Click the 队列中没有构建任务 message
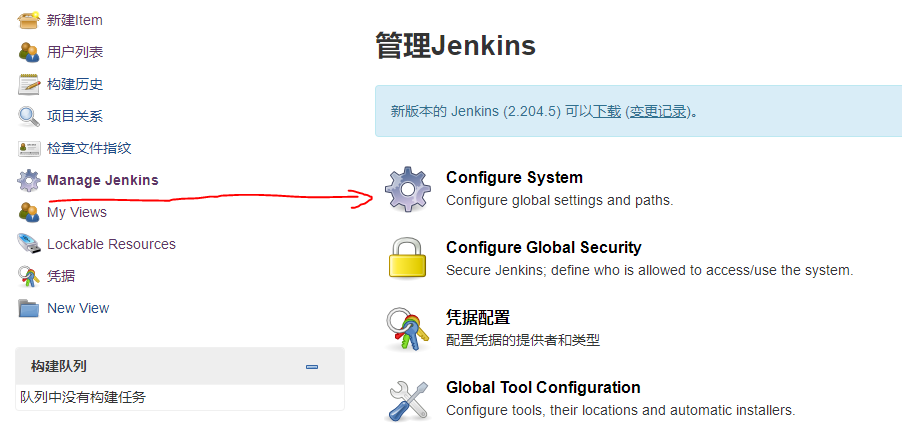The width and height of the screenshot is (902, 426). coord(83,397)
